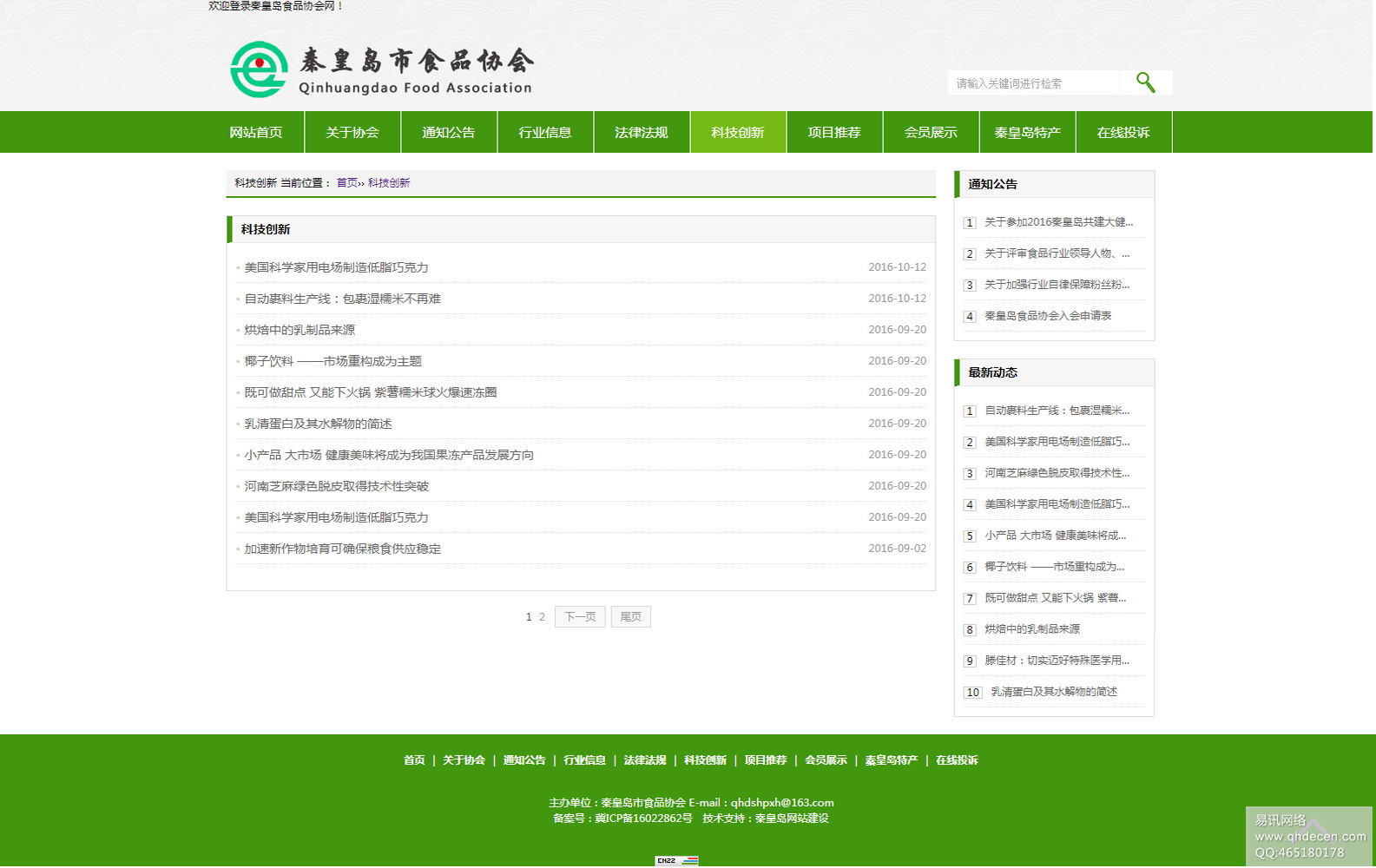Go to page 2 of the article list
1376x868 pixels.
click(x=542, y=617)
